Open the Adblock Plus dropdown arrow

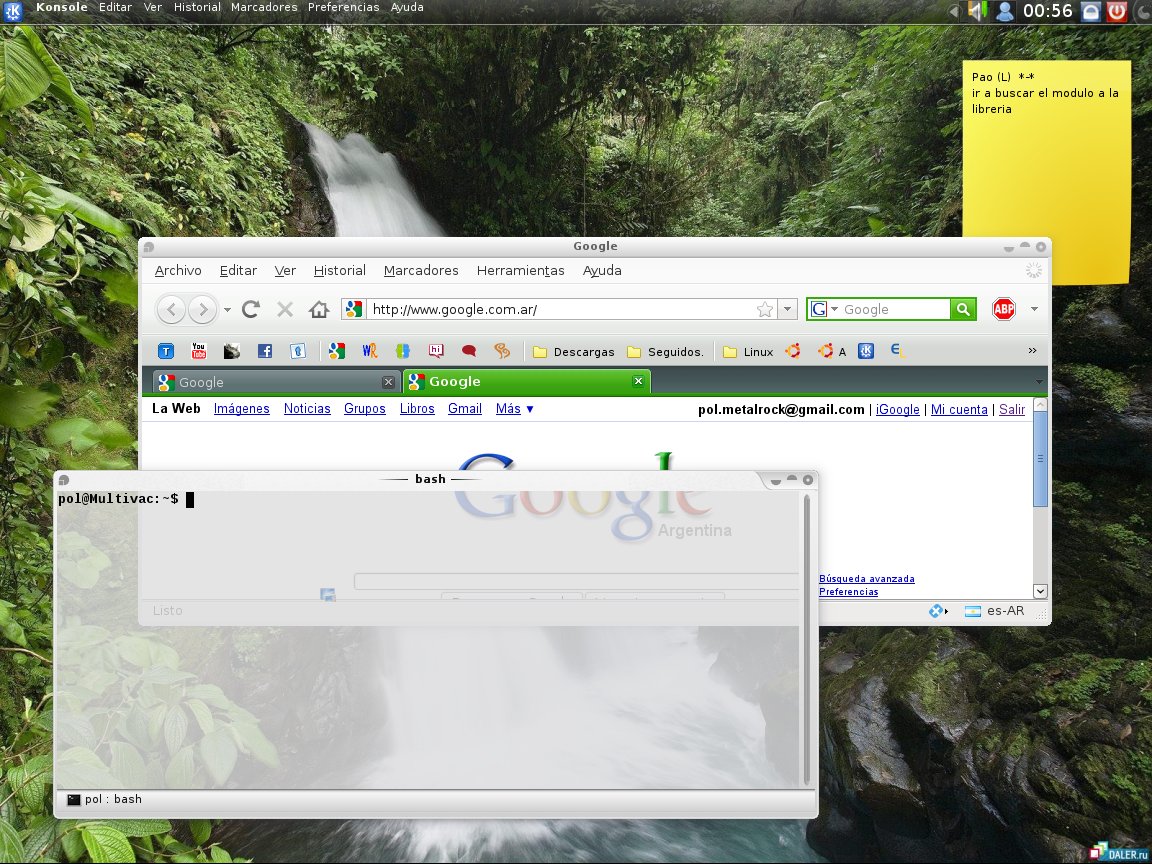tap(1034, 309)
